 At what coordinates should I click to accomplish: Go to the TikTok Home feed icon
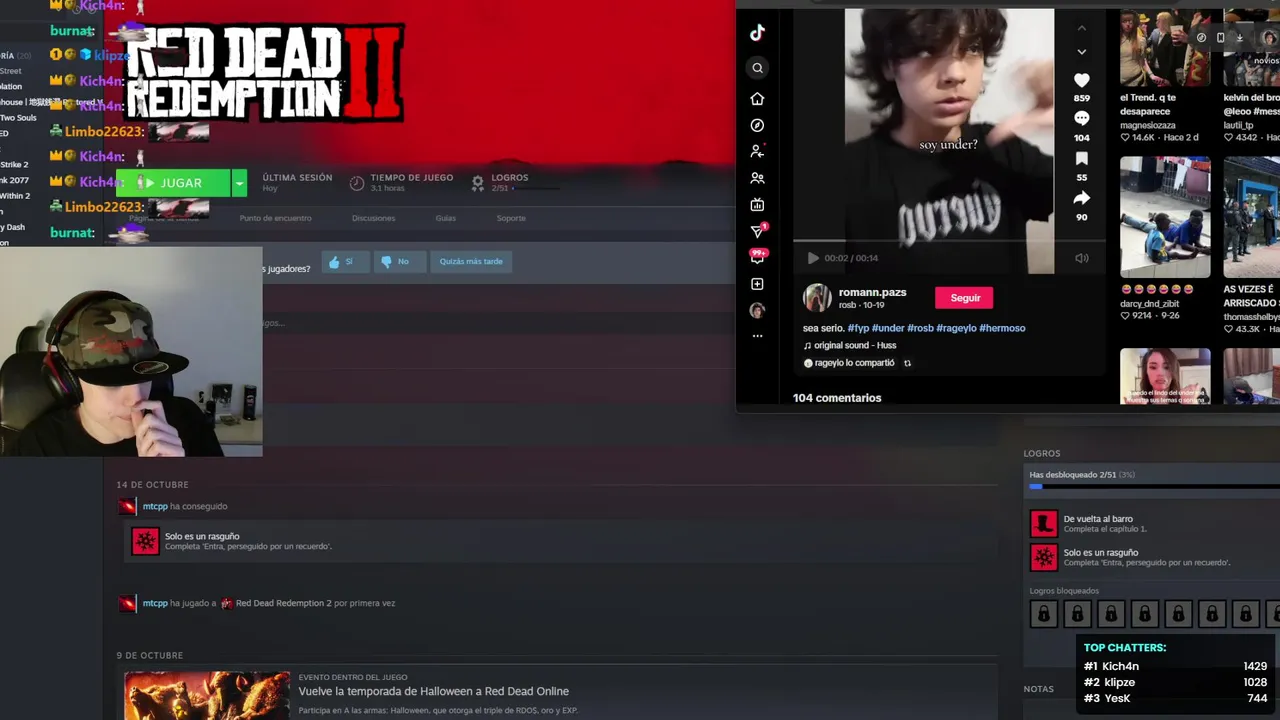757,99
